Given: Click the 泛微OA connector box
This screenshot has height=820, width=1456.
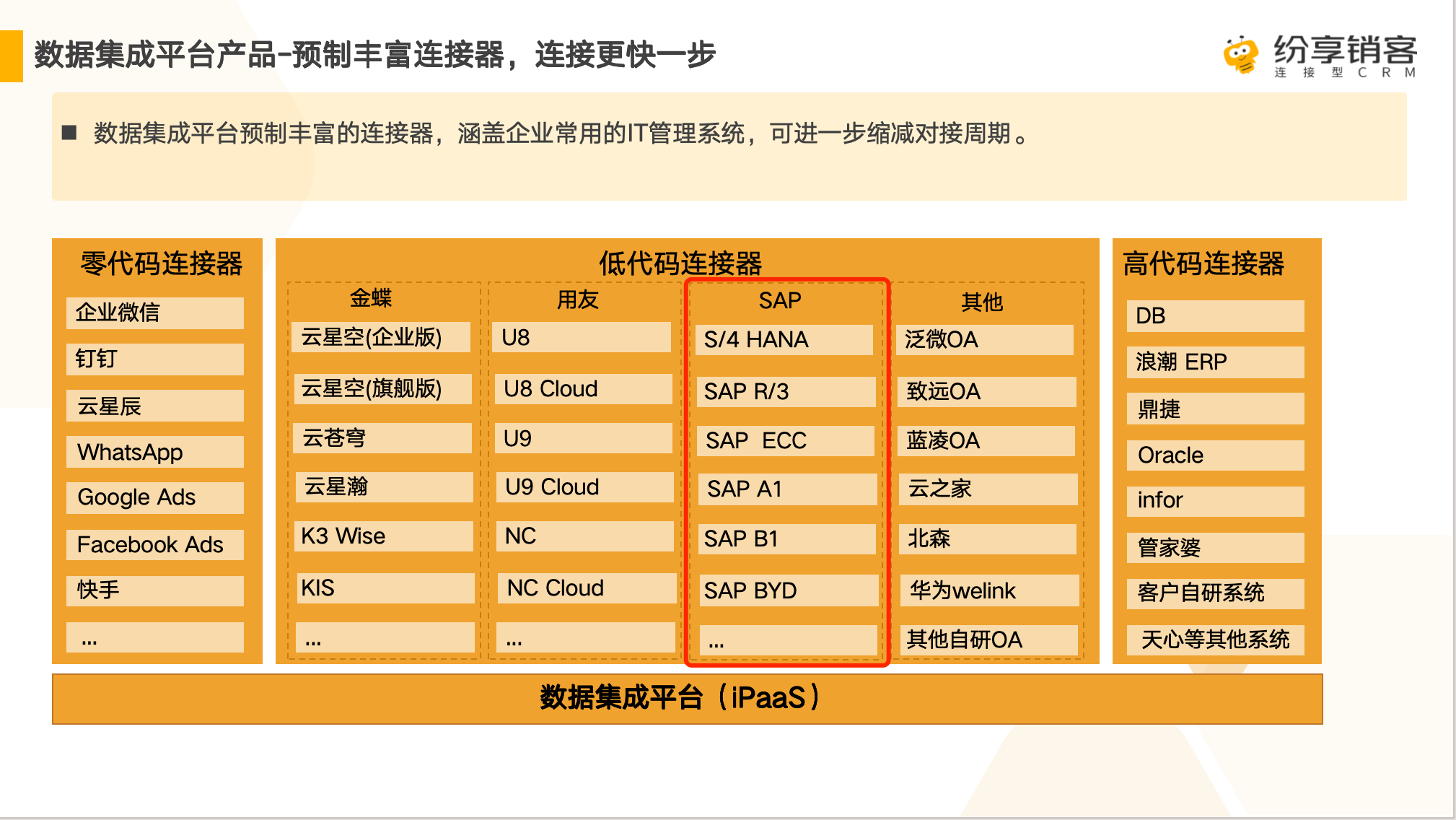Looking at the screenshot, I should (985, 339).
